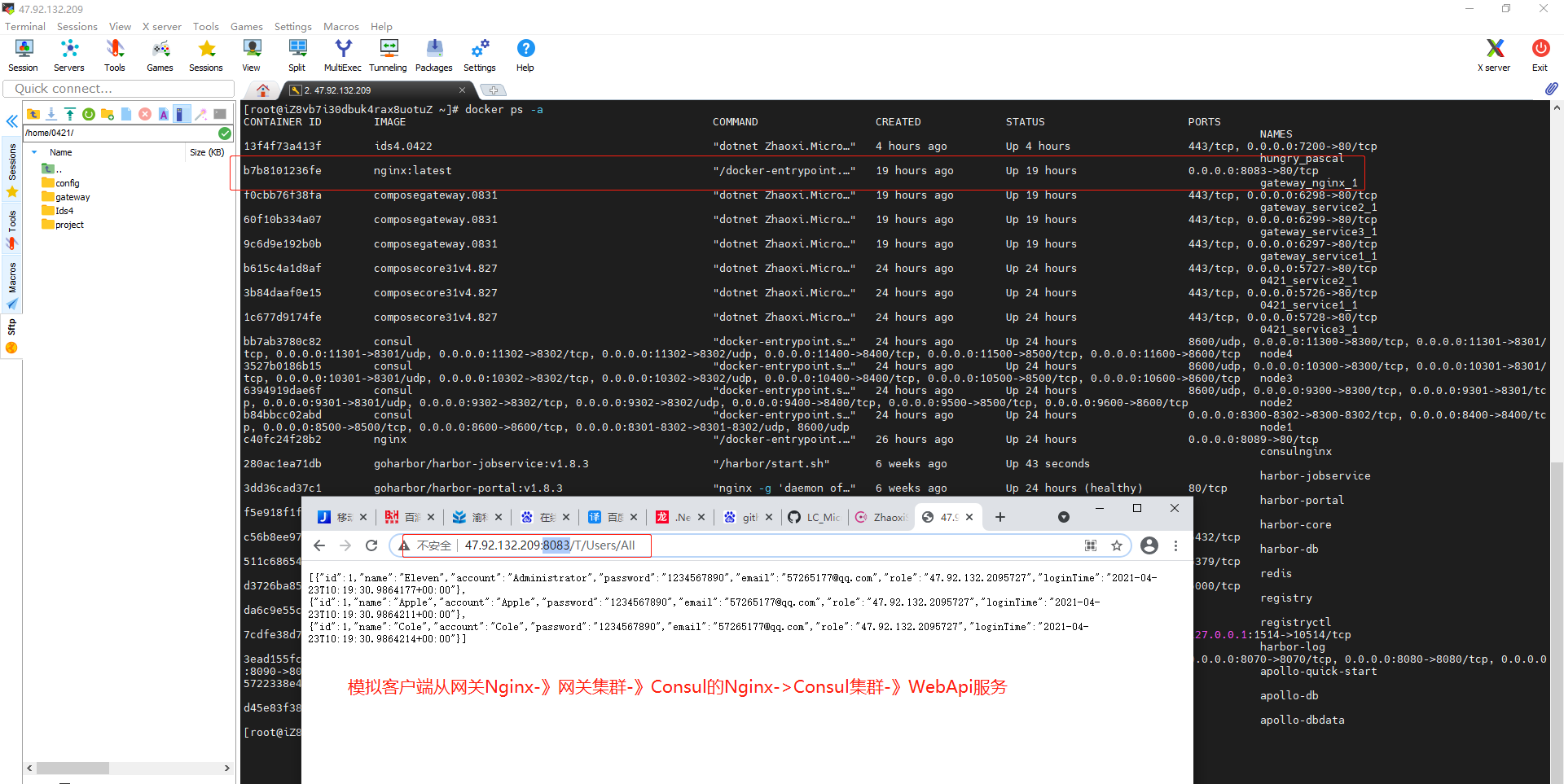Select the Split terminal button
Image resolution: width=1564 pixels, height=784 pixels.
297,55
